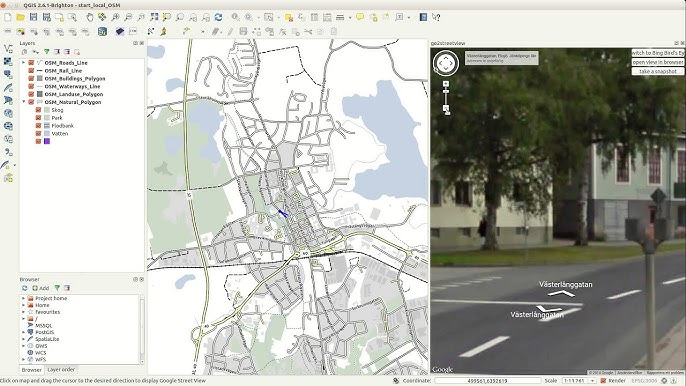
Task: Click the EPSG CRS status button
Action: [645, 381]
